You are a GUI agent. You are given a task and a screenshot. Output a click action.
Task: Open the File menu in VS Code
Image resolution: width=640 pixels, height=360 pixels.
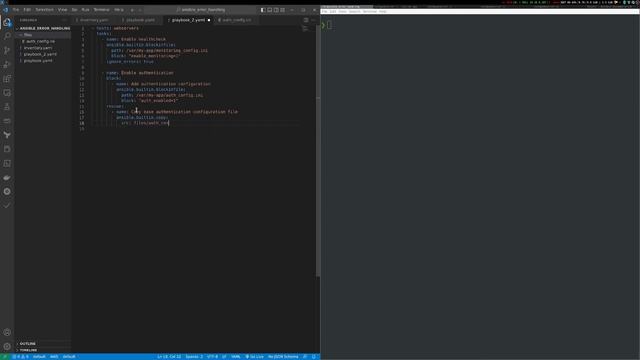click(16, 10)
